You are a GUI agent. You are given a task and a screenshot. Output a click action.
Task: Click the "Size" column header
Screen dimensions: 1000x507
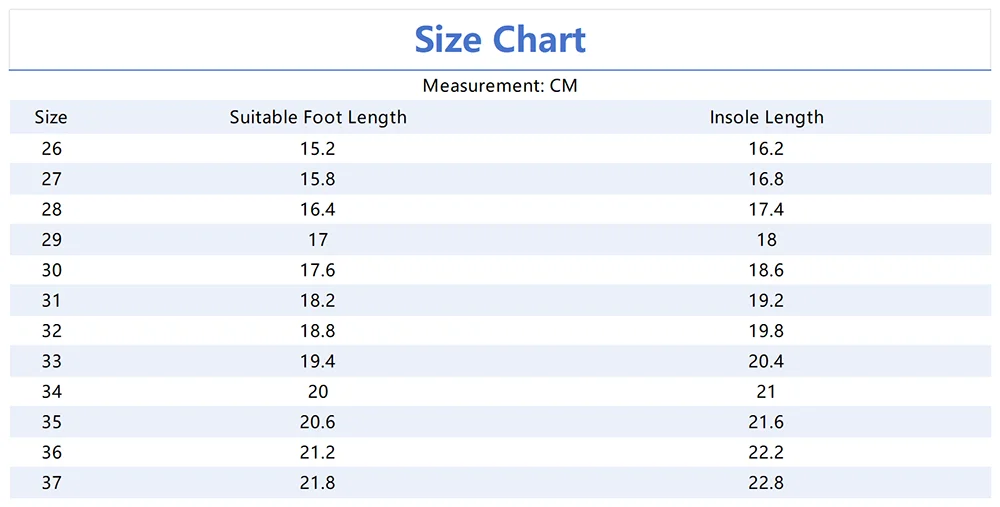pyautogui.click(x=51, y=117)
